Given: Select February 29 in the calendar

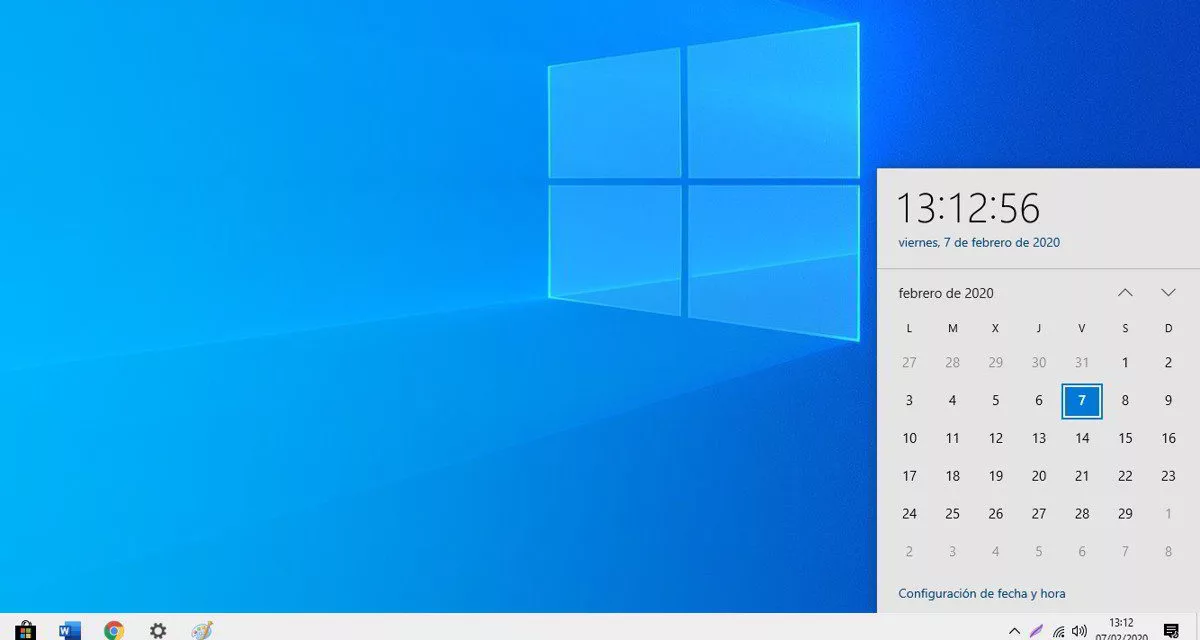Looking at the screenshot, I should pos(1125,513).
